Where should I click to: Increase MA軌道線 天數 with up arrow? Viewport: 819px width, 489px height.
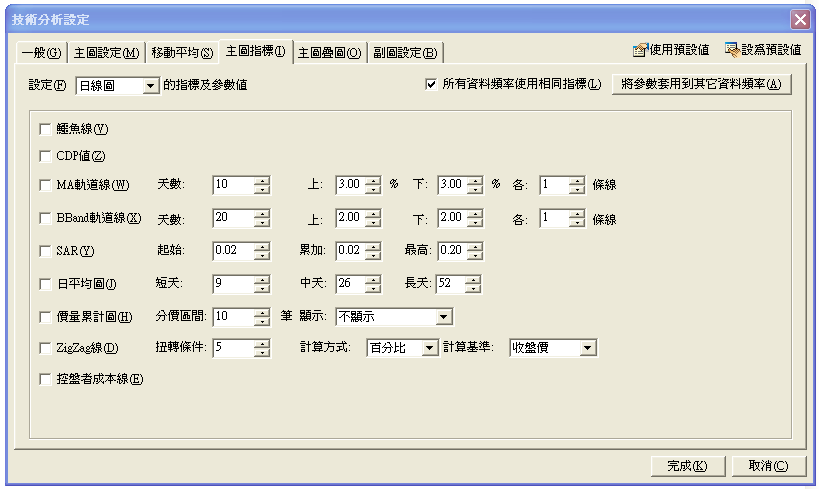tap(262, 180)
